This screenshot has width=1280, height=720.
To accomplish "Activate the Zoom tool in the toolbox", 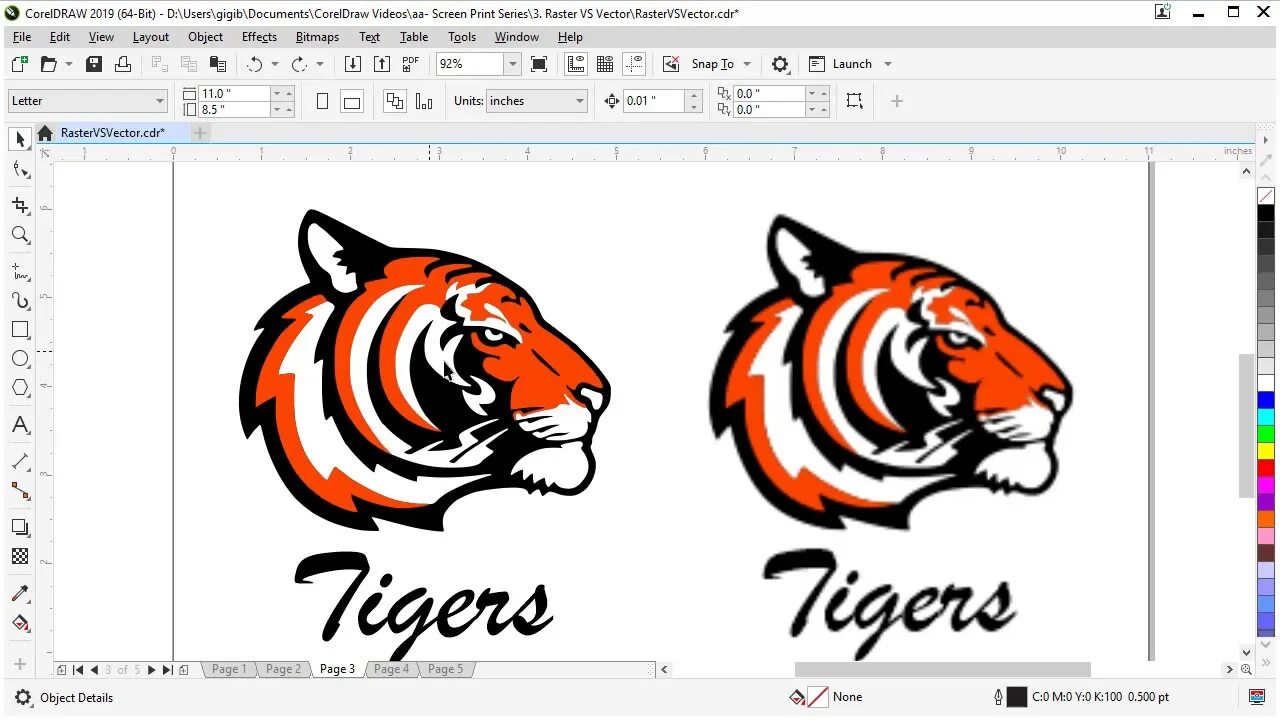I will 20,235.
